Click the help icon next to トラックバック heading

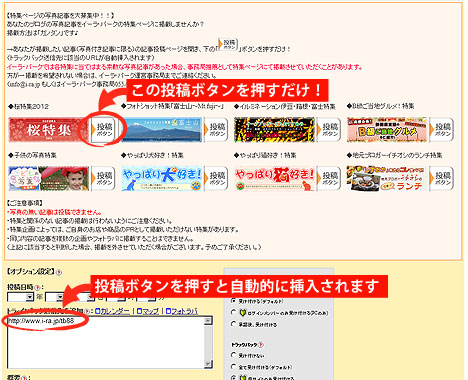click(261, 345)
